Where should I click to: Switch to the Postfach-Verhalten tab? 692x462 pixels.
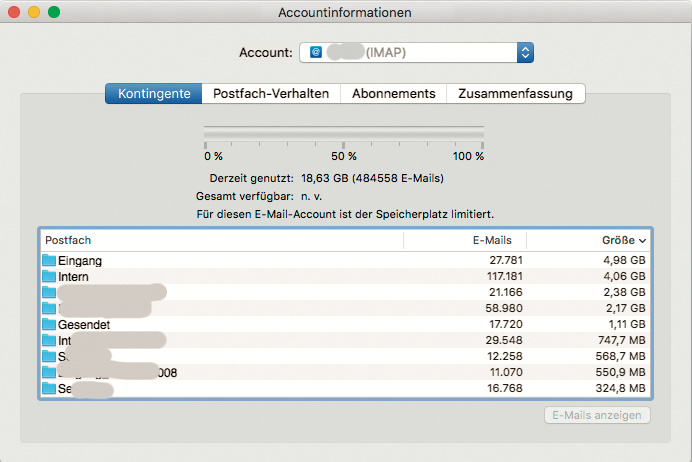coord(270,93)
